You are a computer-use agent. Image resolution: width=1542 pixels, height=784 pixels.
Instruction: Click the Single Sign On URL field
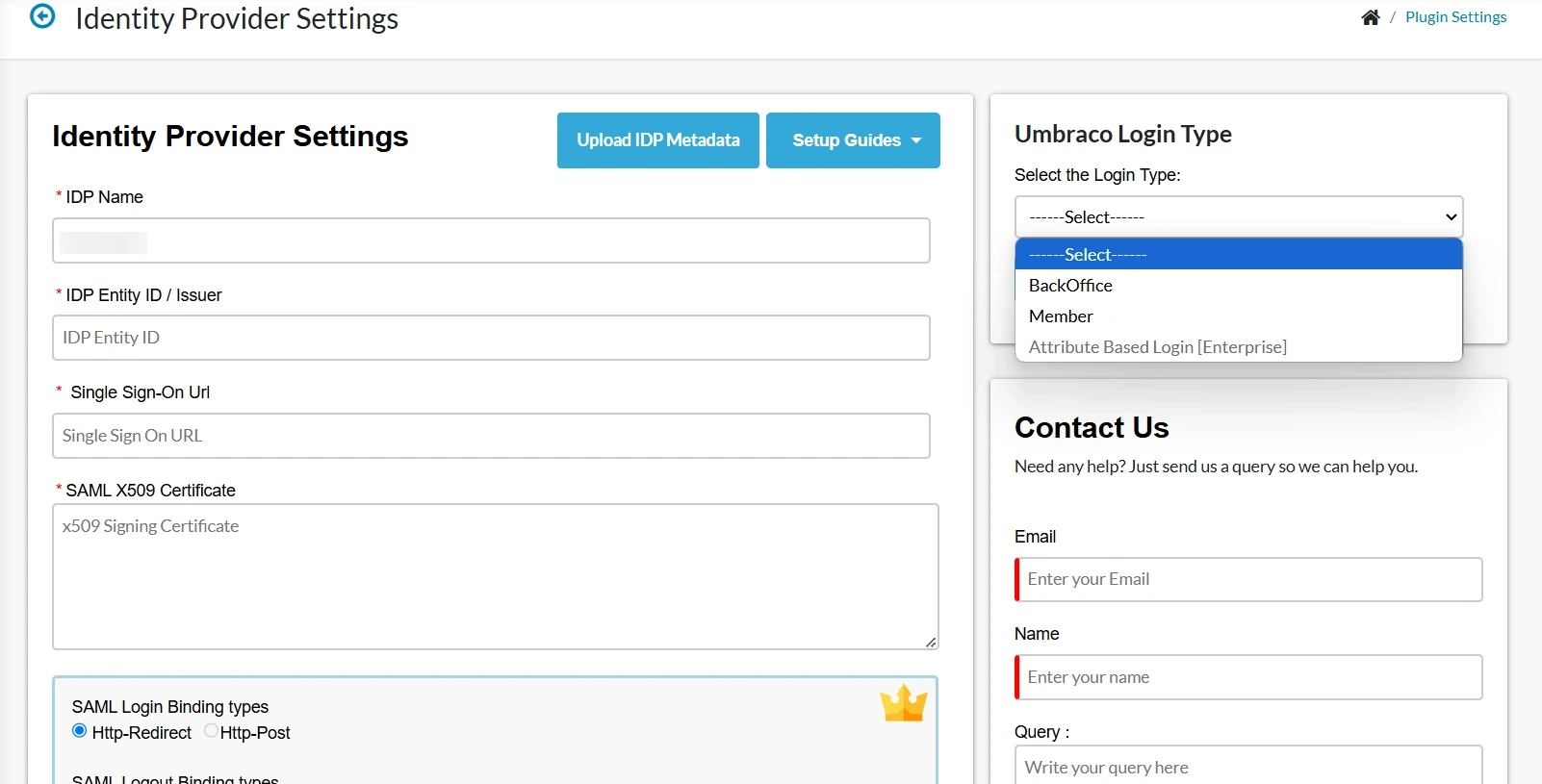[x=491, y=436]
